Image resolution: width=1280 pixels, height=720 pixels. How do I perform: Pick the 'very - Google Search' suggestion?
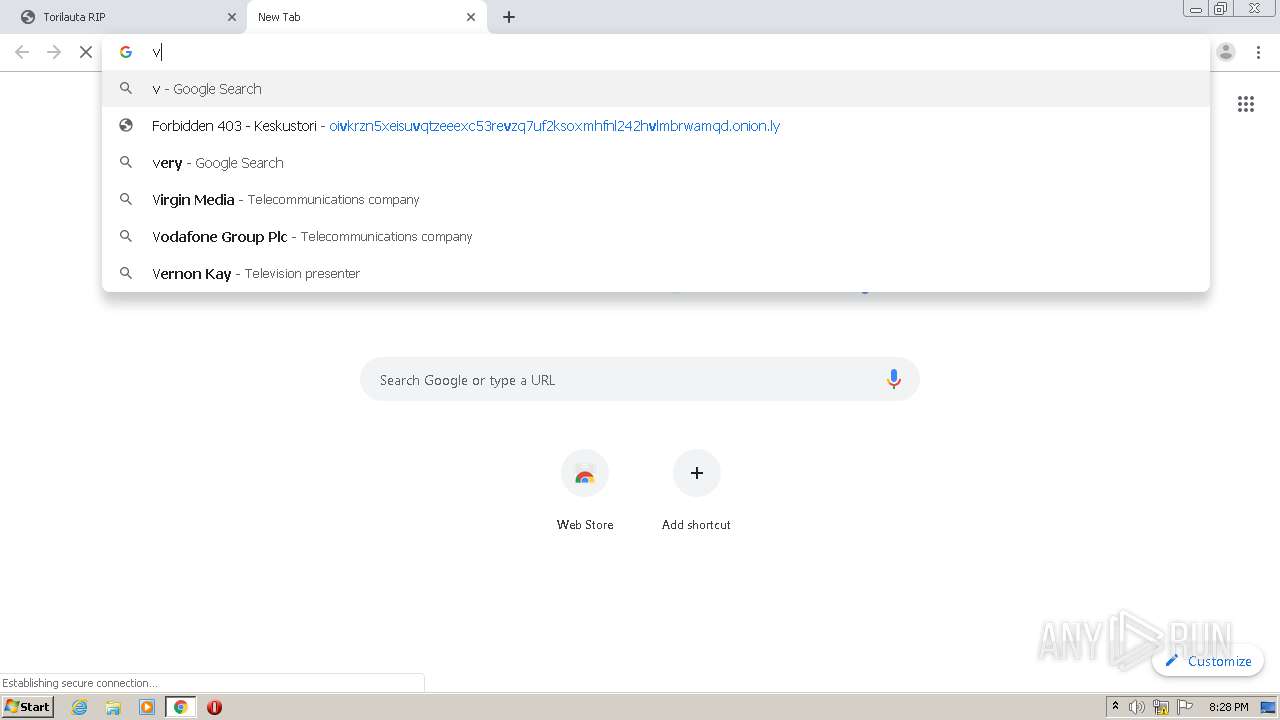click(656, 163)
